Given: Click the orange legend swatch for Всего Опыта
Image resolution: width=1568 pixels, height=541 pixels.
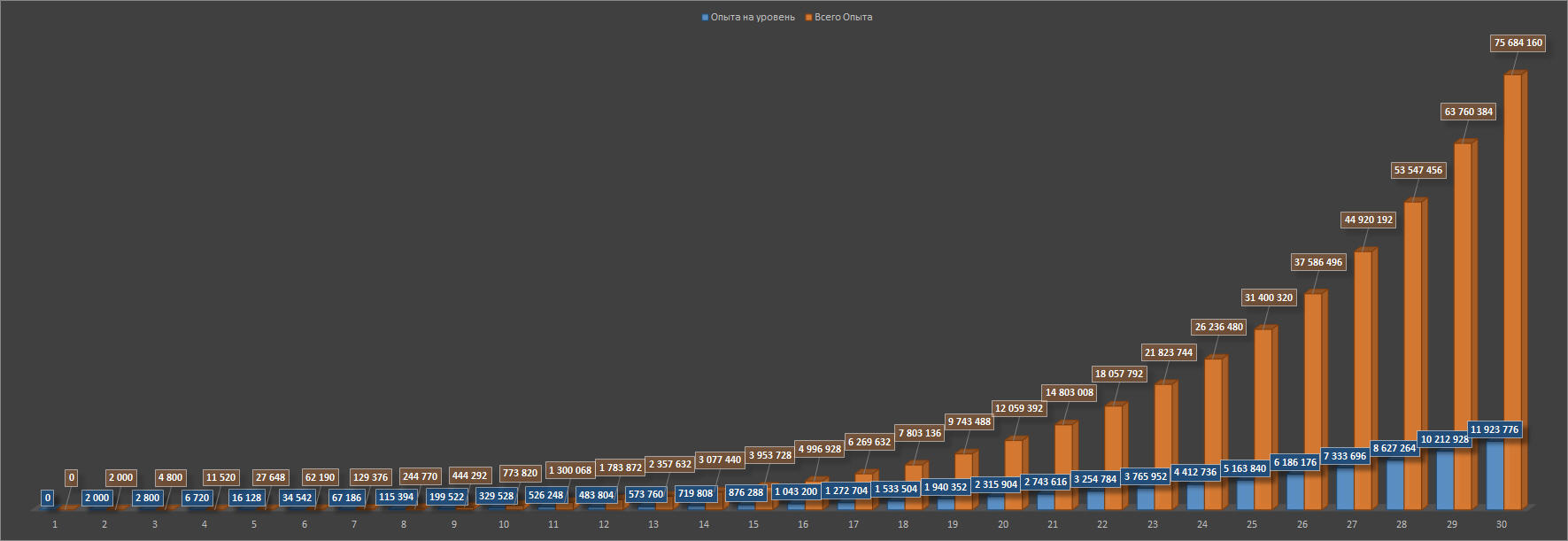Looking at the screenshot, I should tap(809, 18).
